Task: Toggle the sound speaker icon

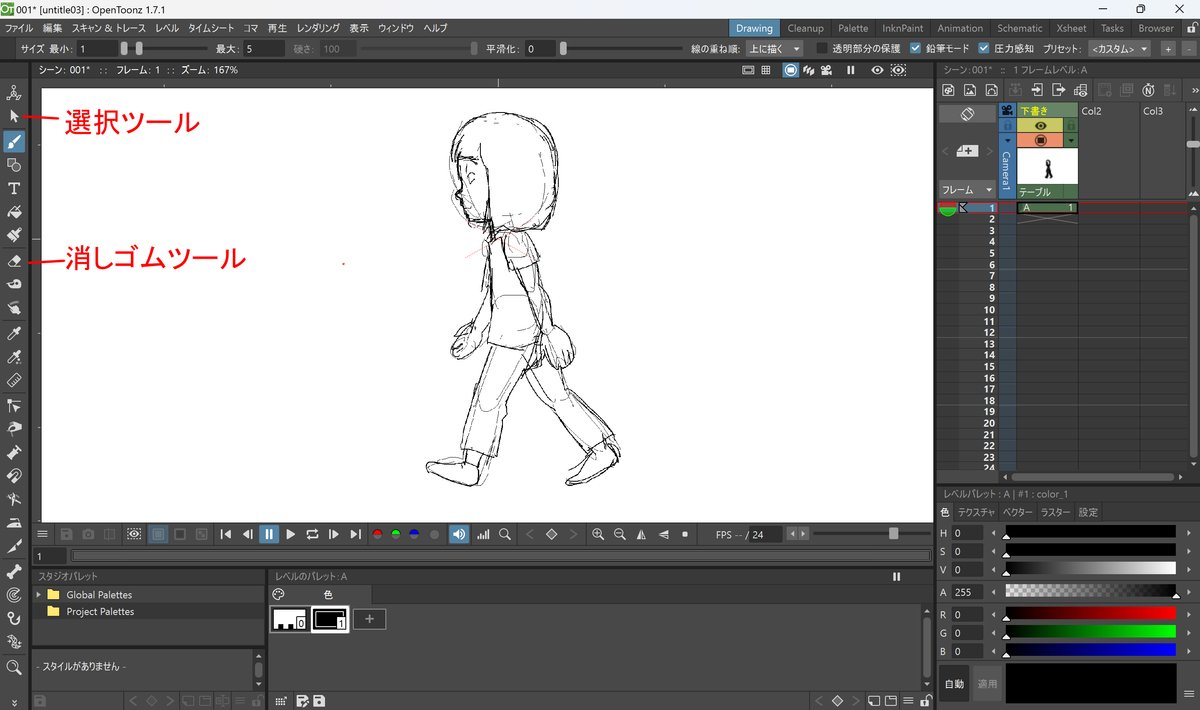Action: [458, 535]
